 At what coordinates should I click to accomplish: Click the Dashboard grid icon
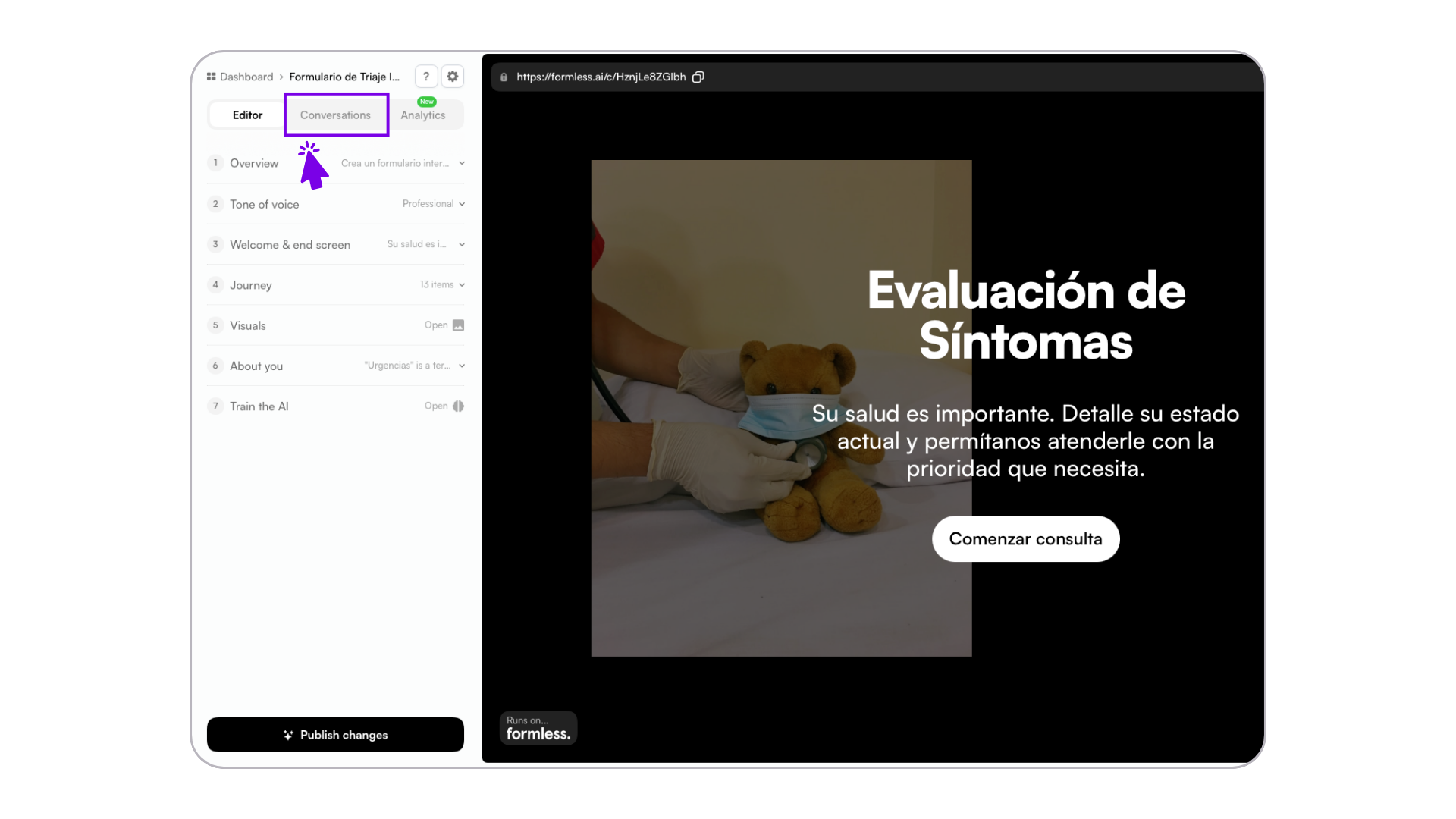click(x=211, y=77)
